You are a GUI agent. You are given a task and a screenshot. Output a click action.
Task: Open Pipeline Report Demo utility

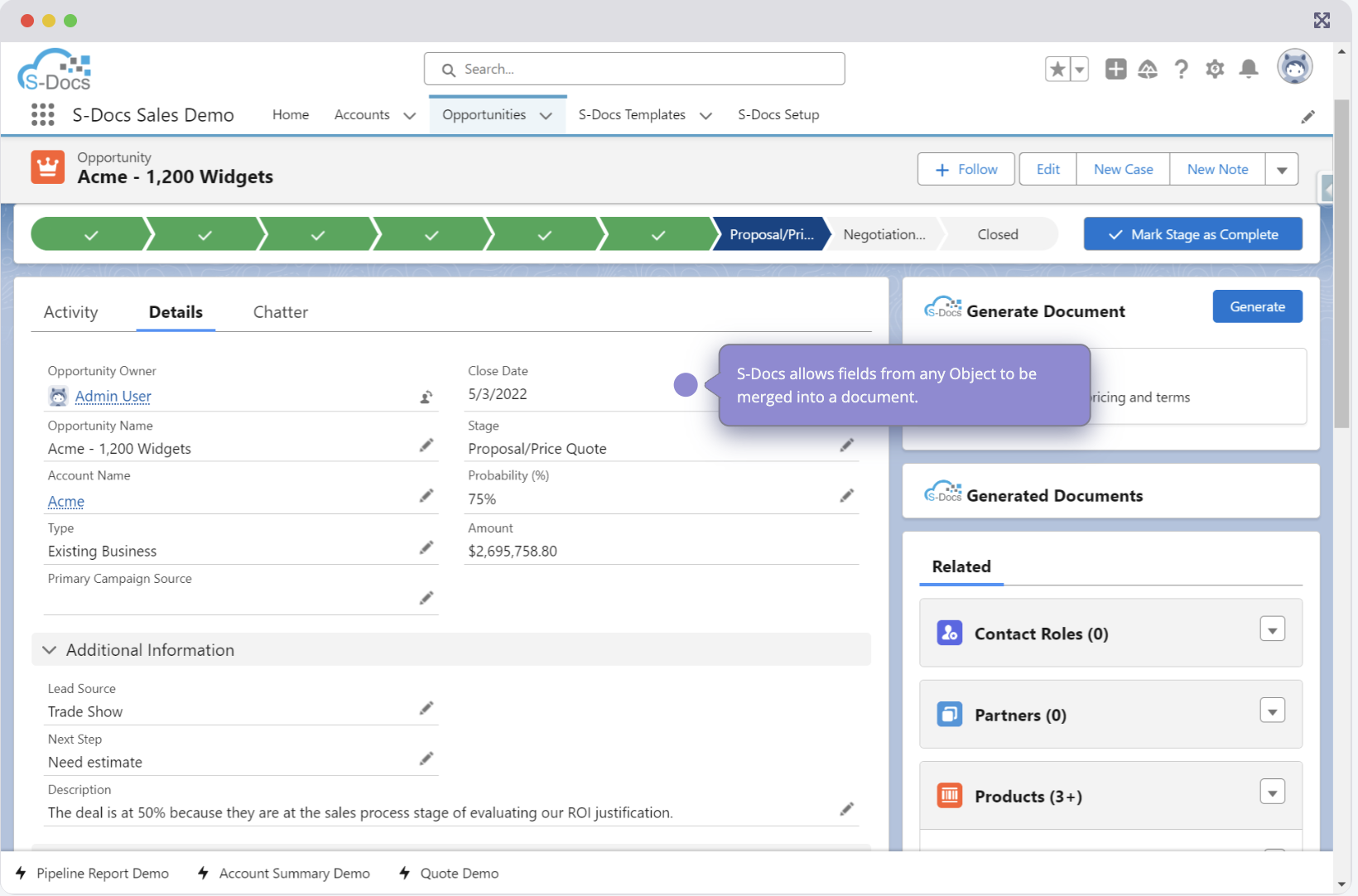[x=92, y=874]
